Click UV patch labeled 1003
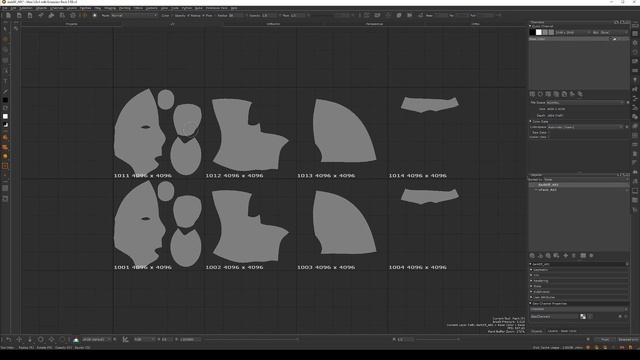This screenshot has height=360, width=640. [x=344, y=222]
